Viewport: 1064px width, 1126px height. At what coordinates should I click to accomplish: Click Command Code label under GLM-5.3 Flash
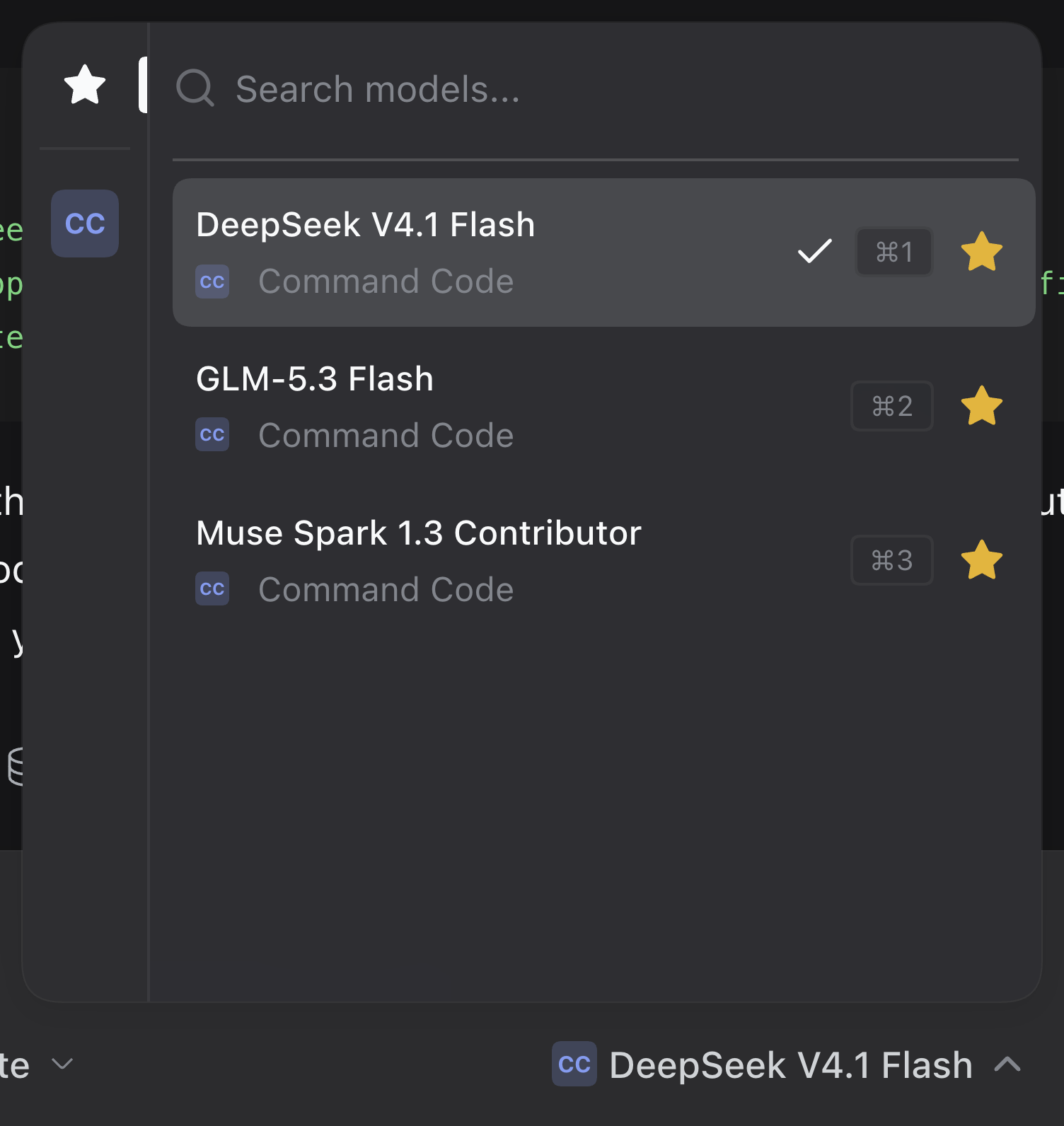coord(386,436)
